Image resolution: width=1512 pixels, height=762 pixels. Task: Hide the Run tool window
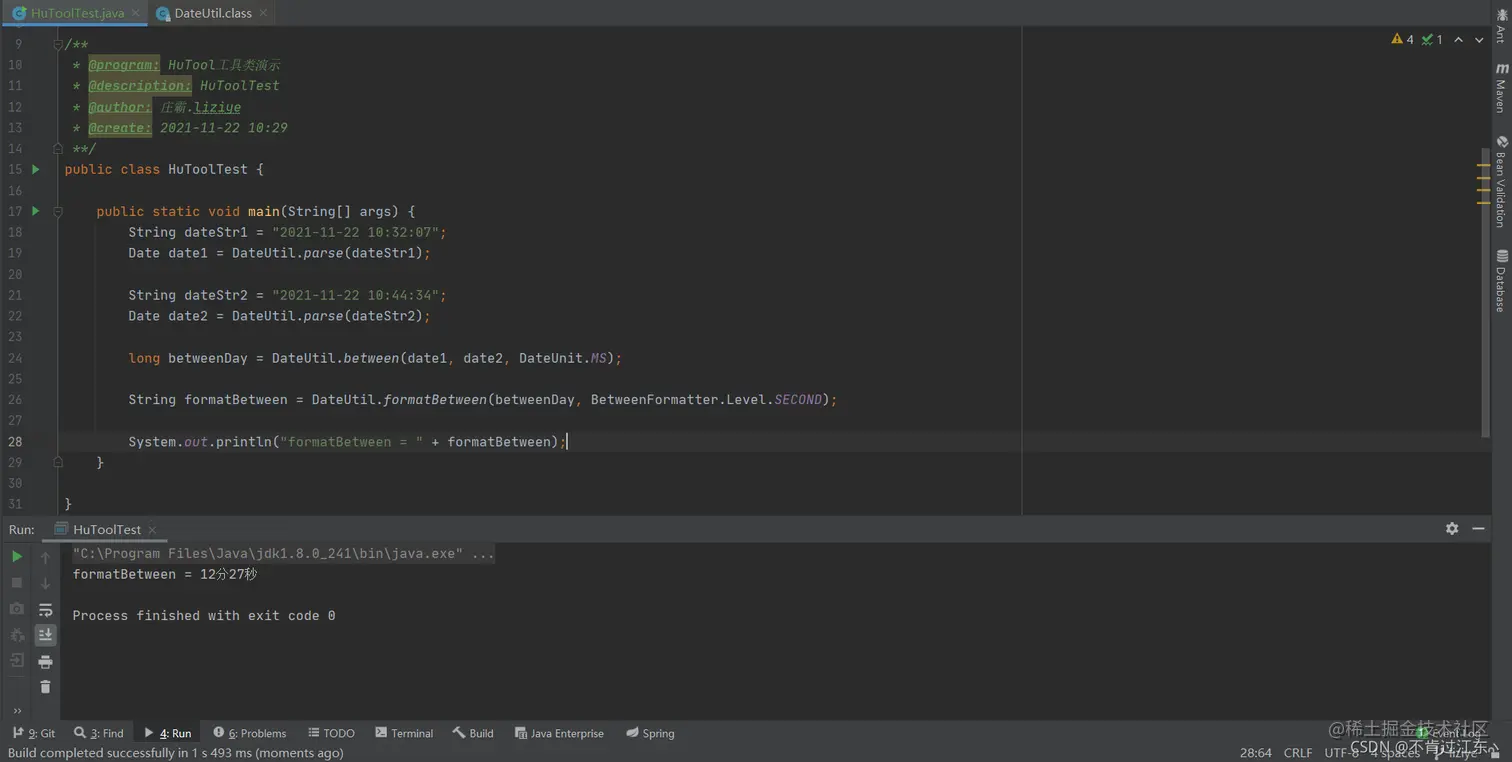coord(1479,529)
